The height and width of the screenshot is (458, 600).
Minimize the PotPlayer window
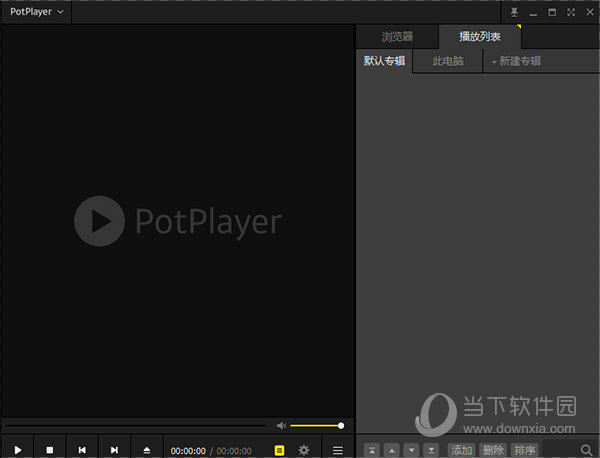[533, 13]
